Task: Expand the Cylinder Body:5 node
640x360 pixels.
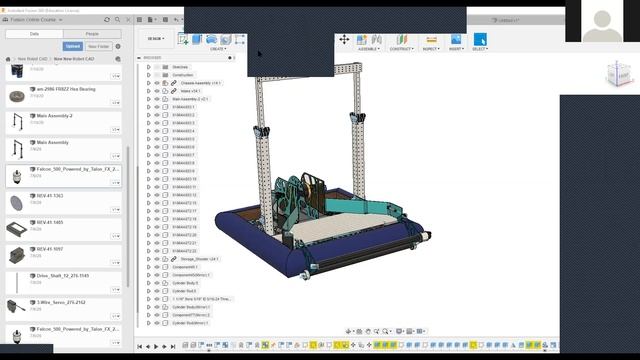Action: click(x=149, y=283)
